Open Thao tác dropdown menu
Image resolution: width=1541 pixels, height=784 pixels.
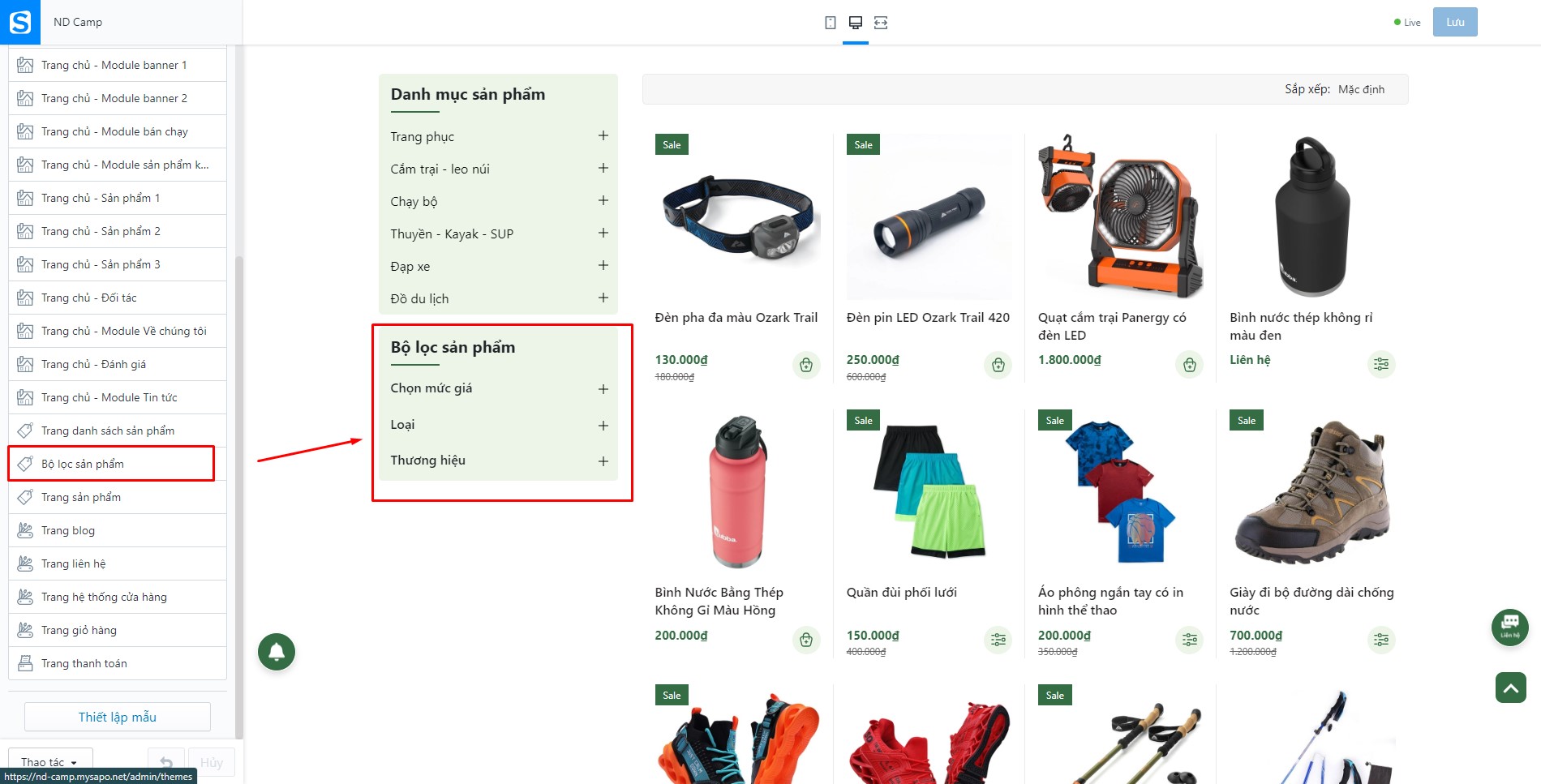50,762
